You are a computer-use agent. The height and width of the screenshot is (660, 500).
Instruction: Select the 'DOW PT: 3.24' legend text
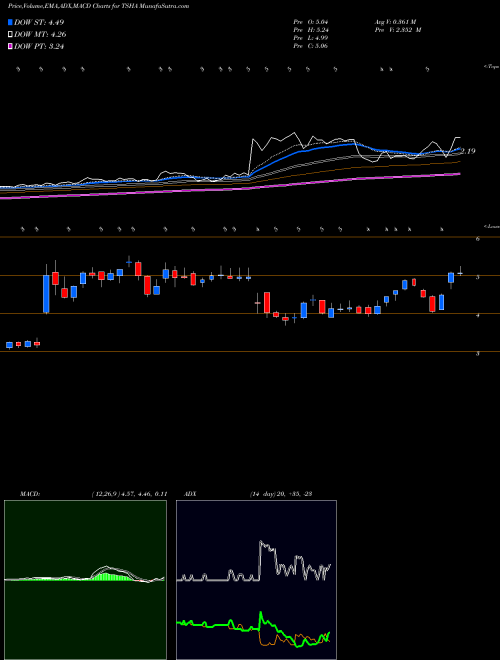point(39,46)
